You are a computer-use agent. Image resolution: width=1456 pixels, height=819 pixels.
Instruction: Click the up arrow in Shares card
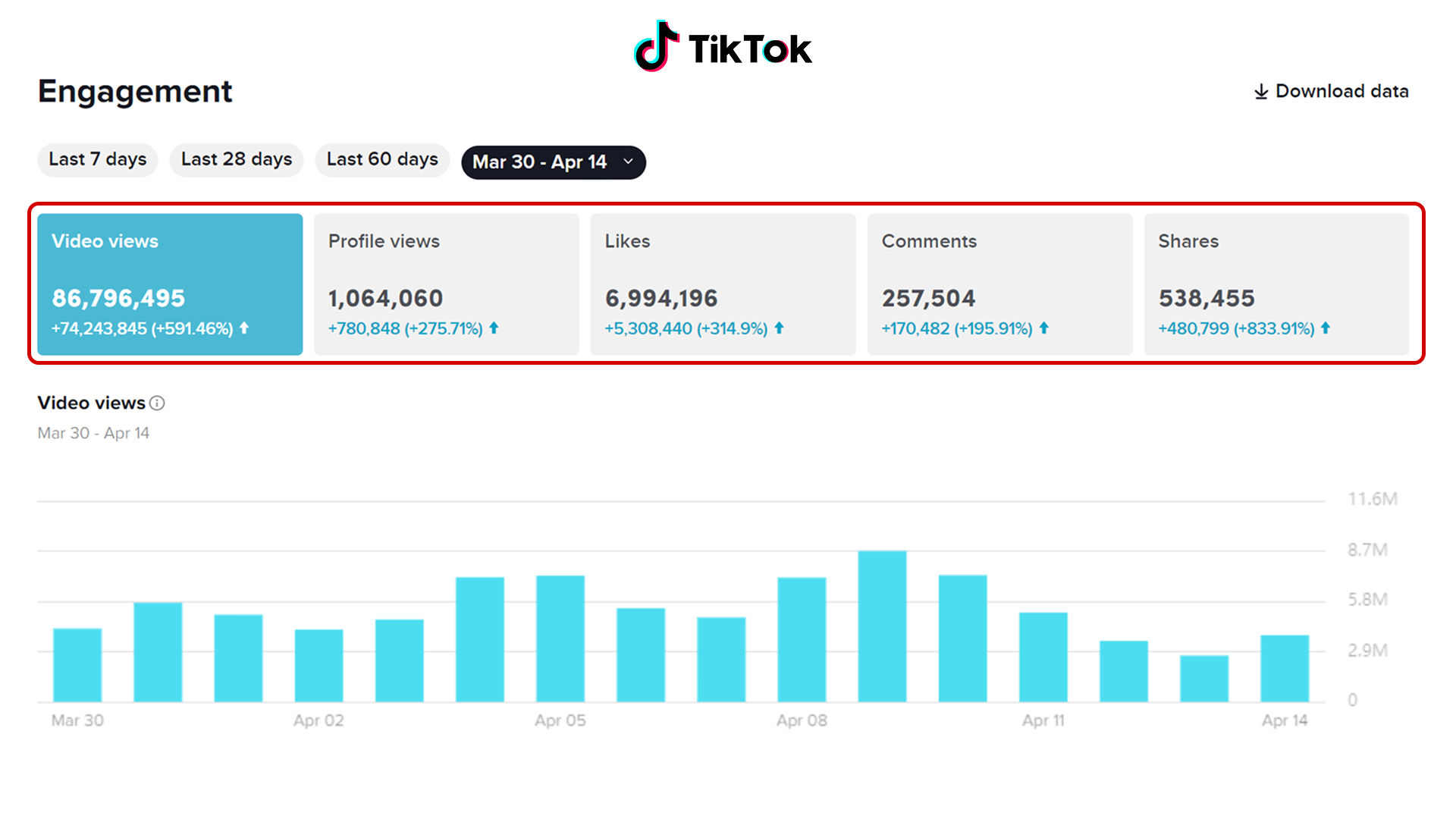point(1326,328)
